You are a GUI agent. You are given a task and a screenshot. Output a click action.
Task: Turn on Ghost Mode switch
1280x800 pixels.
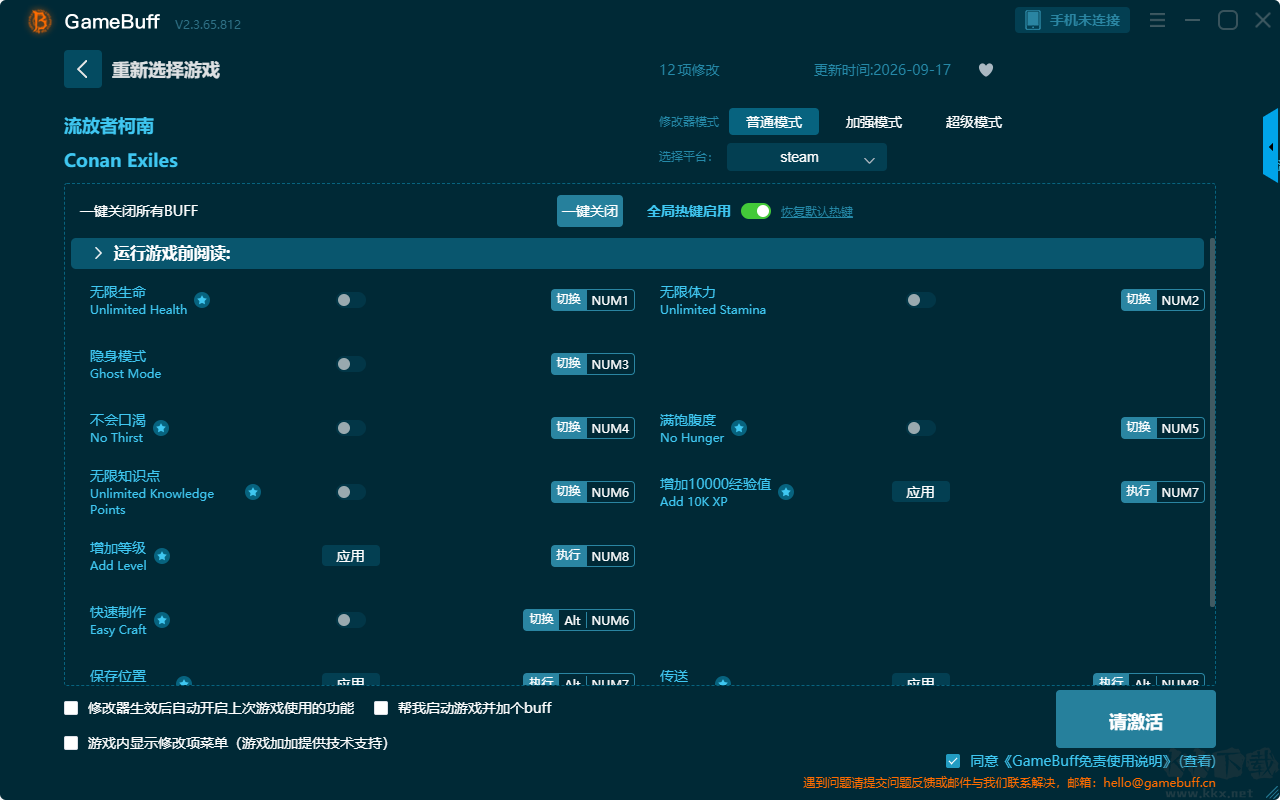click(x=350, y=364)
